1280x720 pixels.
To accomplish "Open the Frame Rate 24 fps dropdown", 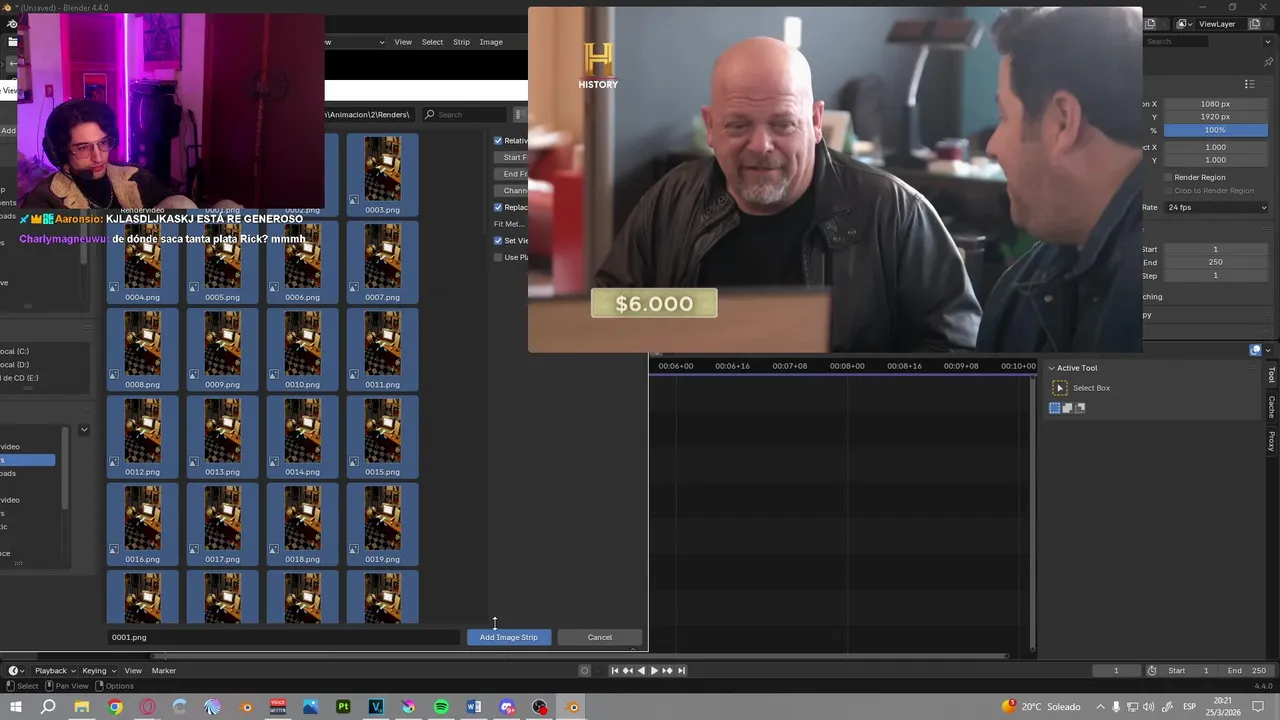I will (1215, 207).
